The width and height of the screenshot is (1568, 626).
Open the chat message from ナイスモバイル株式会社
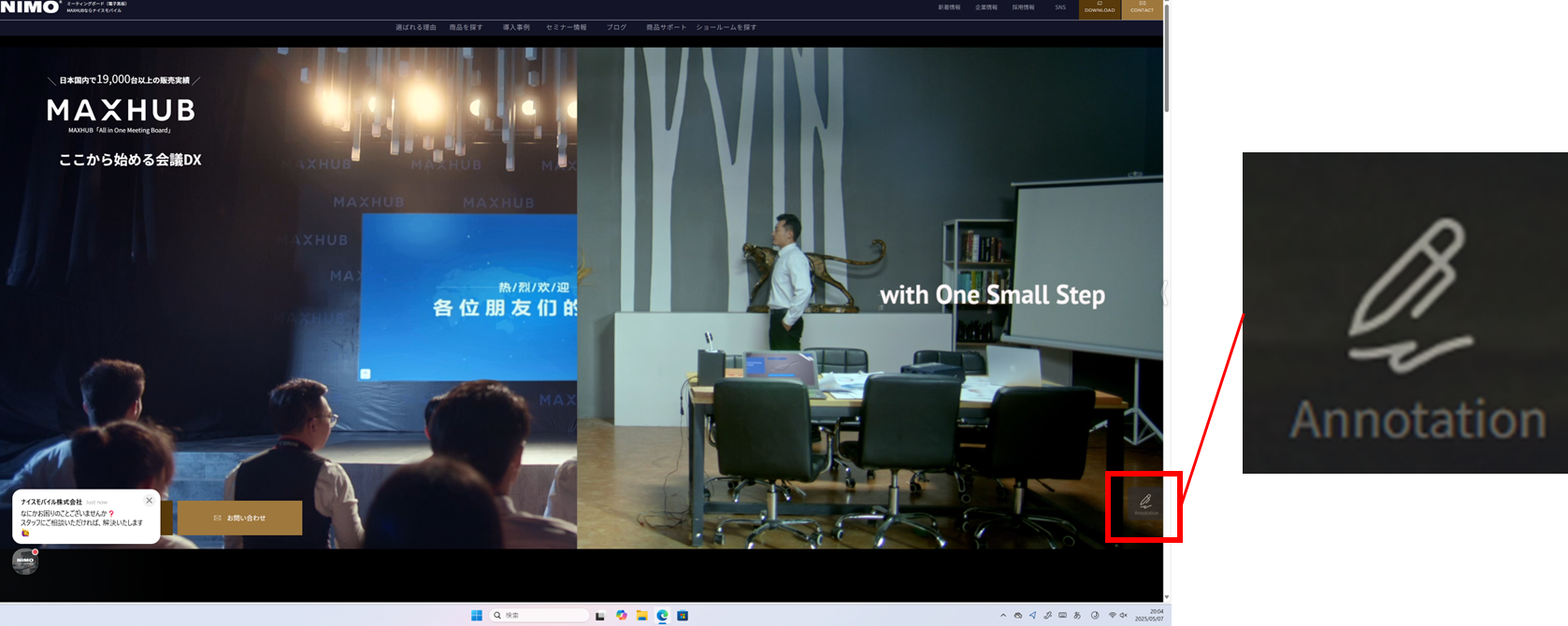click(86, 519)
